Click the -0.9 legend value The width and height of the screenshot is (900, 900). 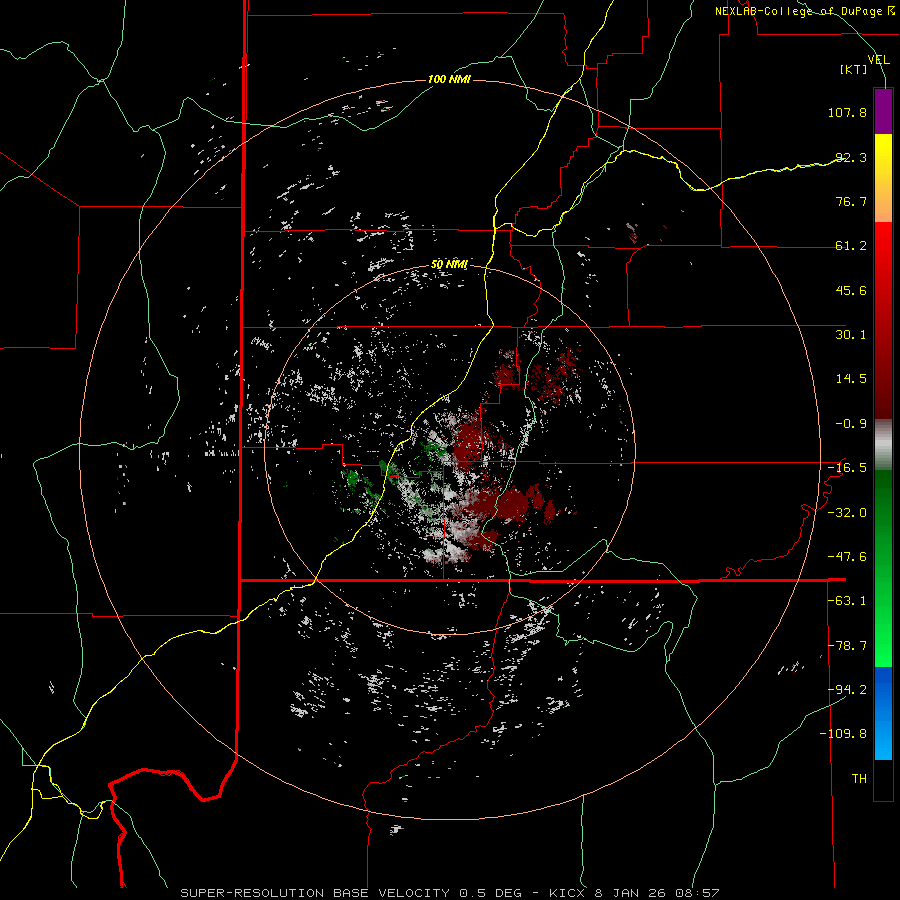pos(851,424)
